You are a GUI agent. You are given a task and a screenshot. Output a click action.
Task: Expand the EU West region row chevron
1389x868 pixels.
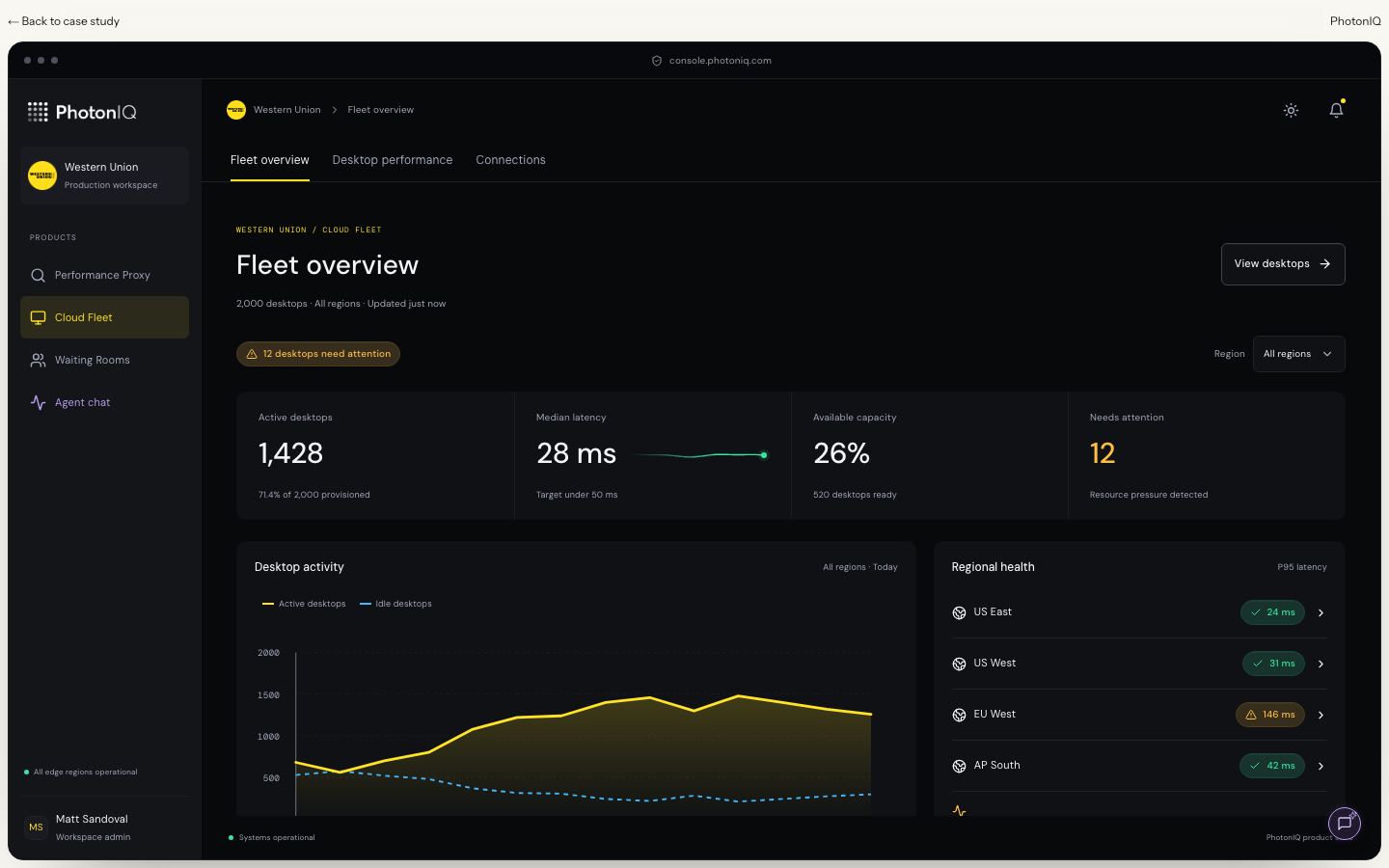tap(1321, 715)
